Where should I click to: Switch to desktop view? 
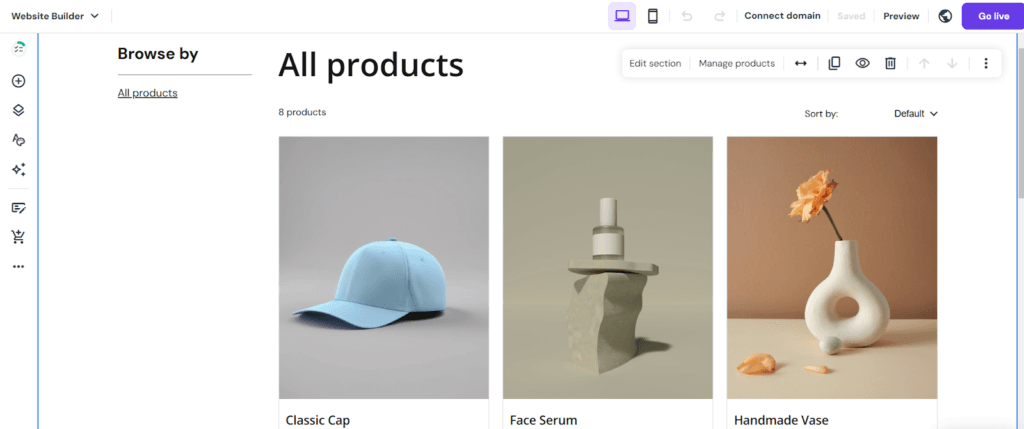622,16
